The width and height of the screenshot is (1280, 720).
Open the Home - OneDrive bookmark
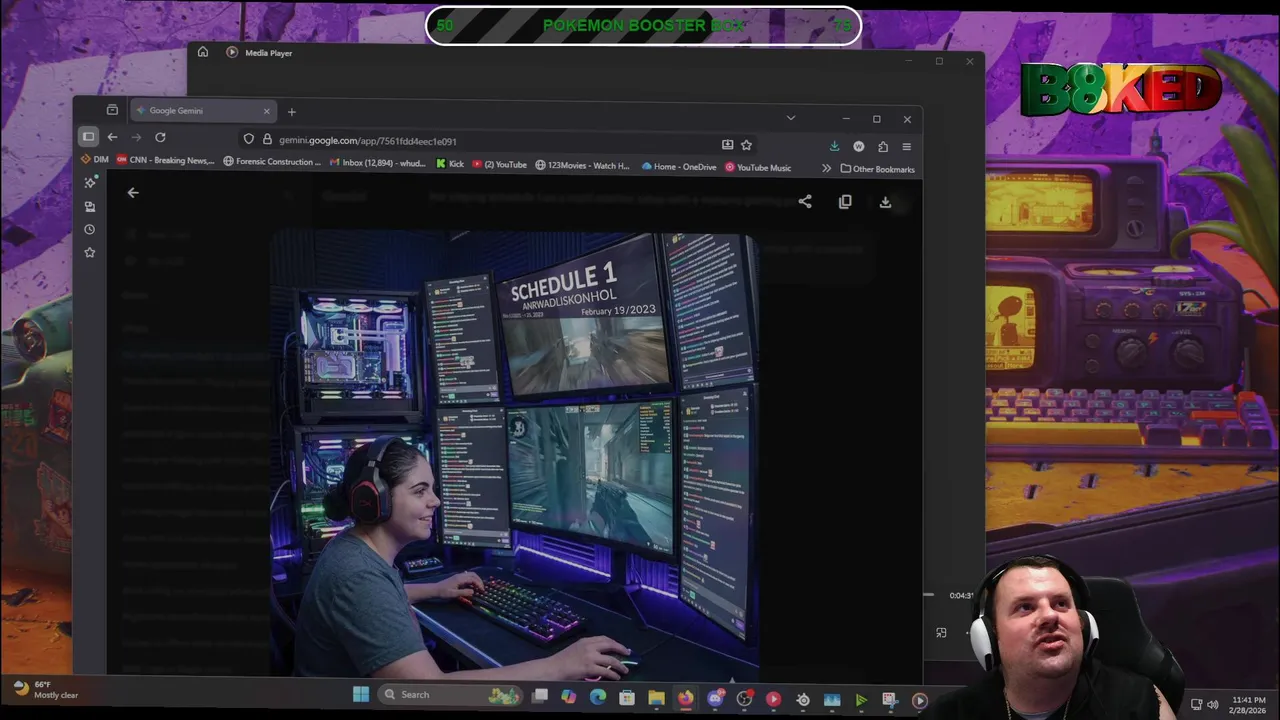[679, 167]
